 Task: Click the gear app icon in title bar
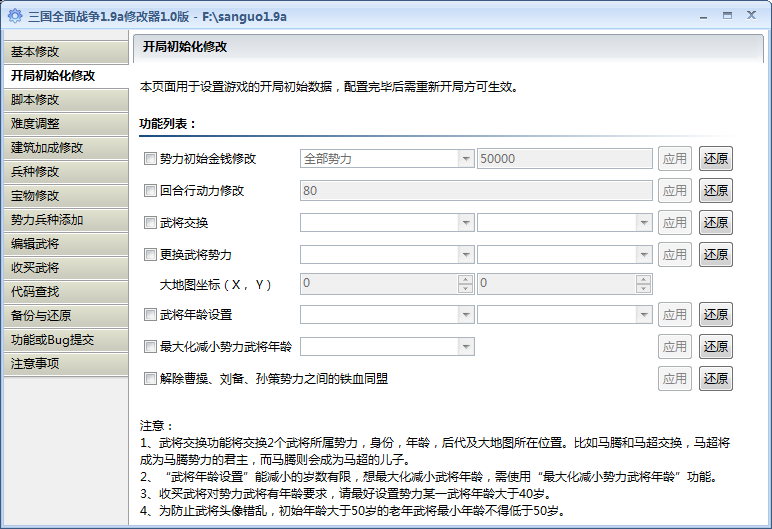tap(15, 16)
